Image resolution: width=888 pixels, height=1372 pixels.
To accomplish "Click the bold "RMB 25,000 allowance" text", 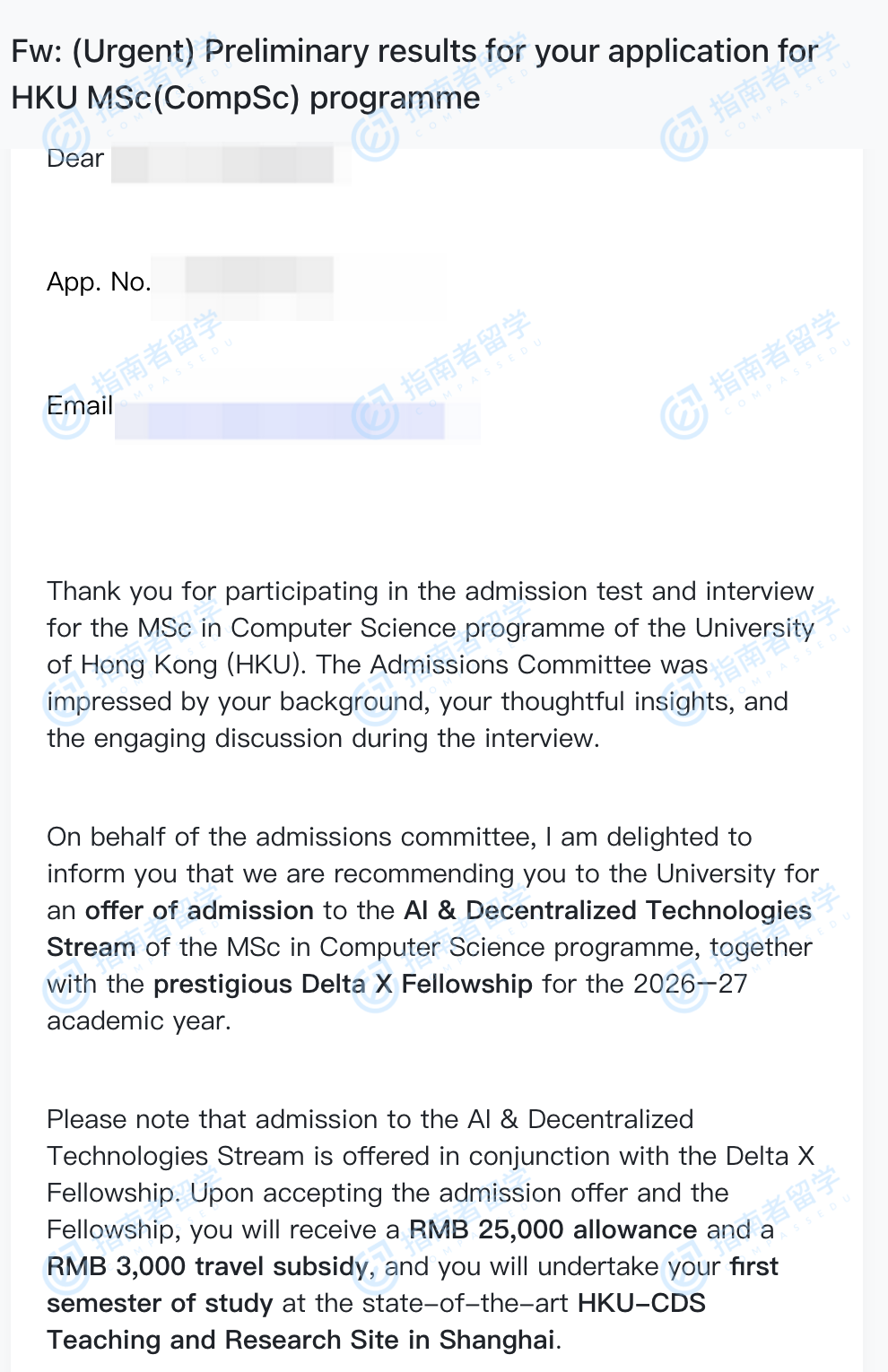I will coord(553,1230).
